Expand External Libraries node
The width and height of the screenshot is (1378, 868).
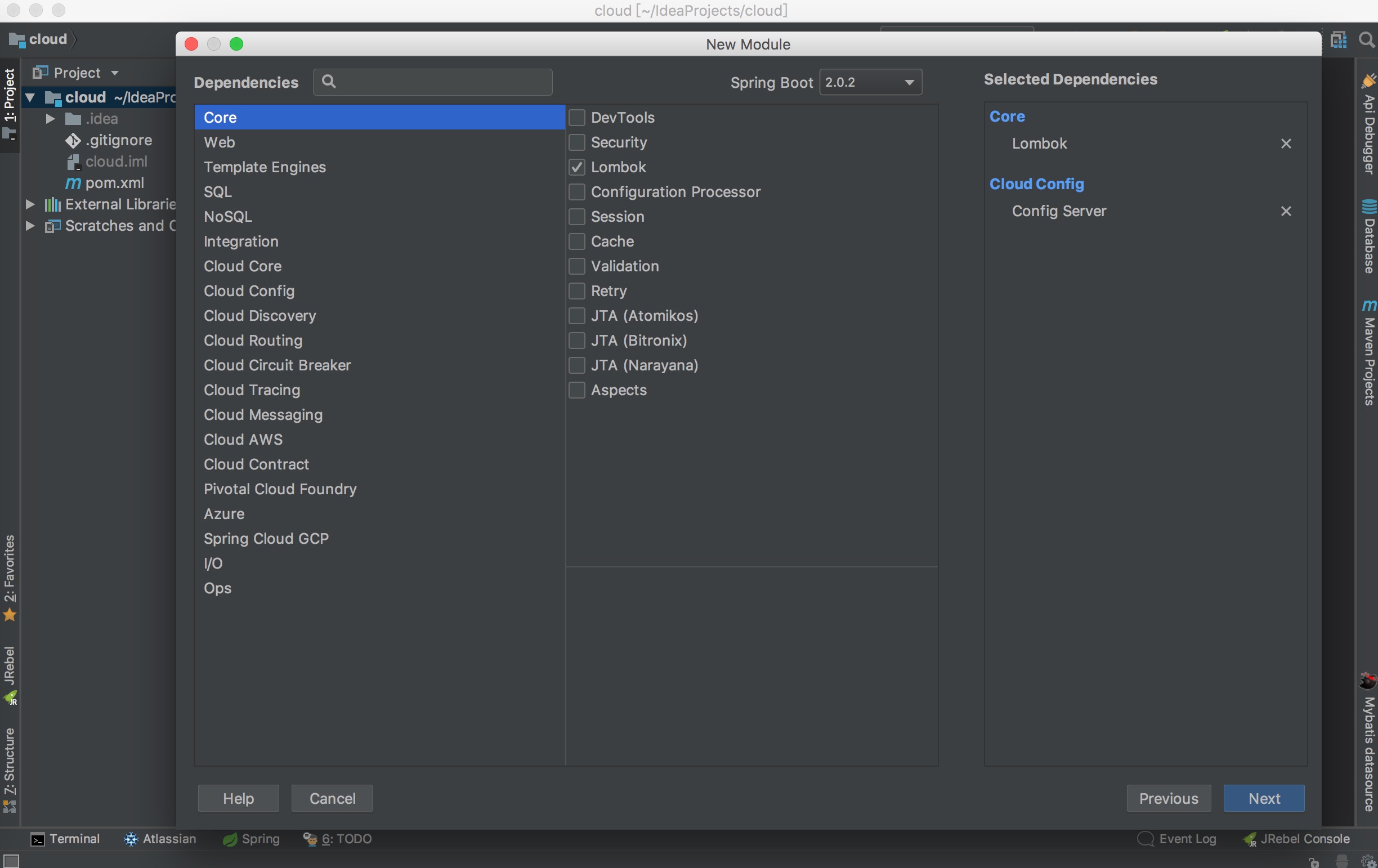(x=30, y=204)
